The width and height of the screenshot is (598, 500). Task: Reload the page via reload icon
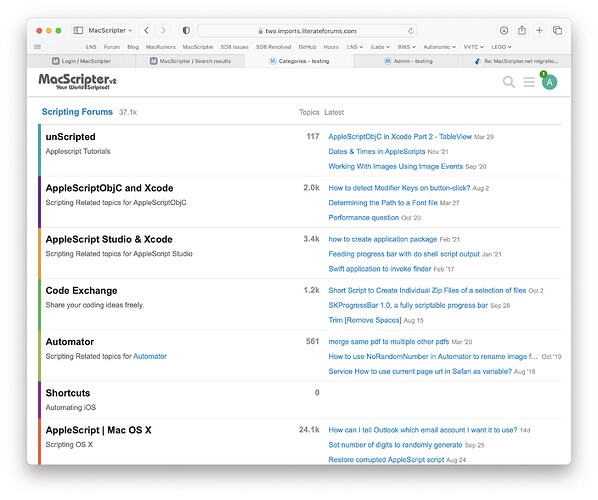(x=410, y=31)
